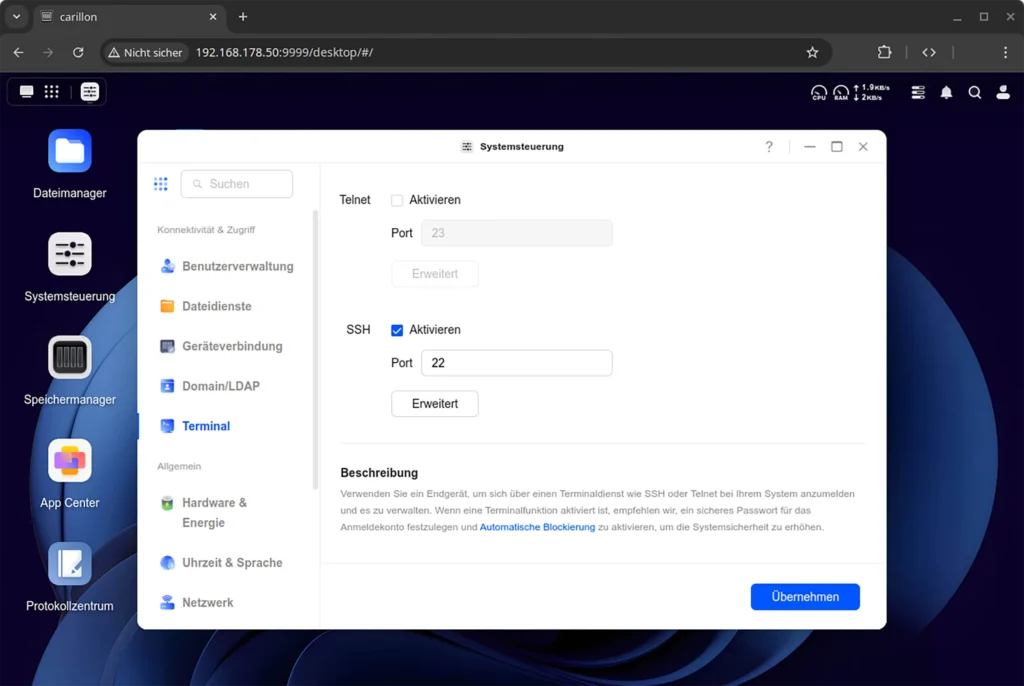Click the SSH port input field
Screen dimensions: 1024x686
516,363
